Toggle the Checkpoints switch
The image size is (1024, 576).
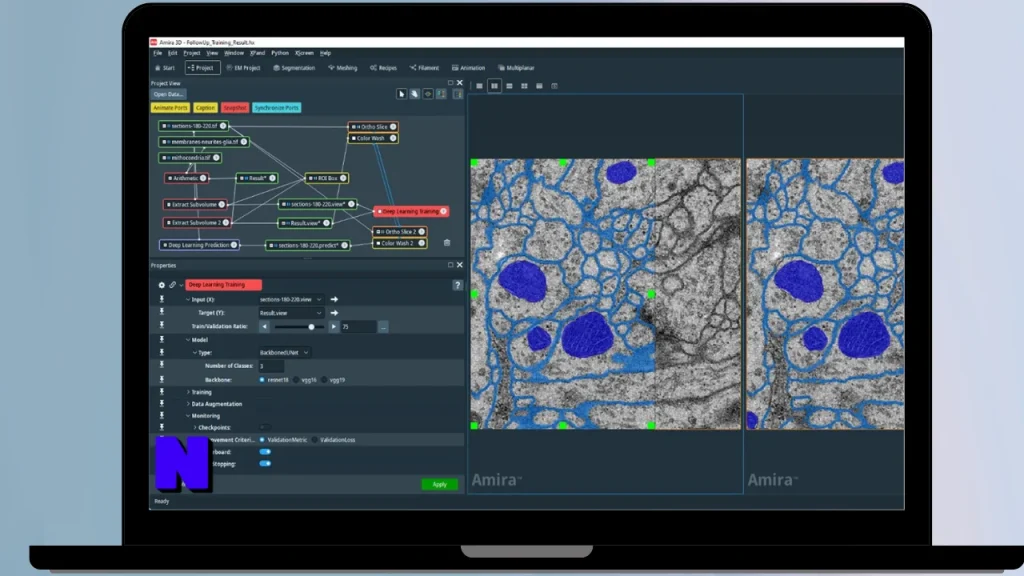[264, 427]
